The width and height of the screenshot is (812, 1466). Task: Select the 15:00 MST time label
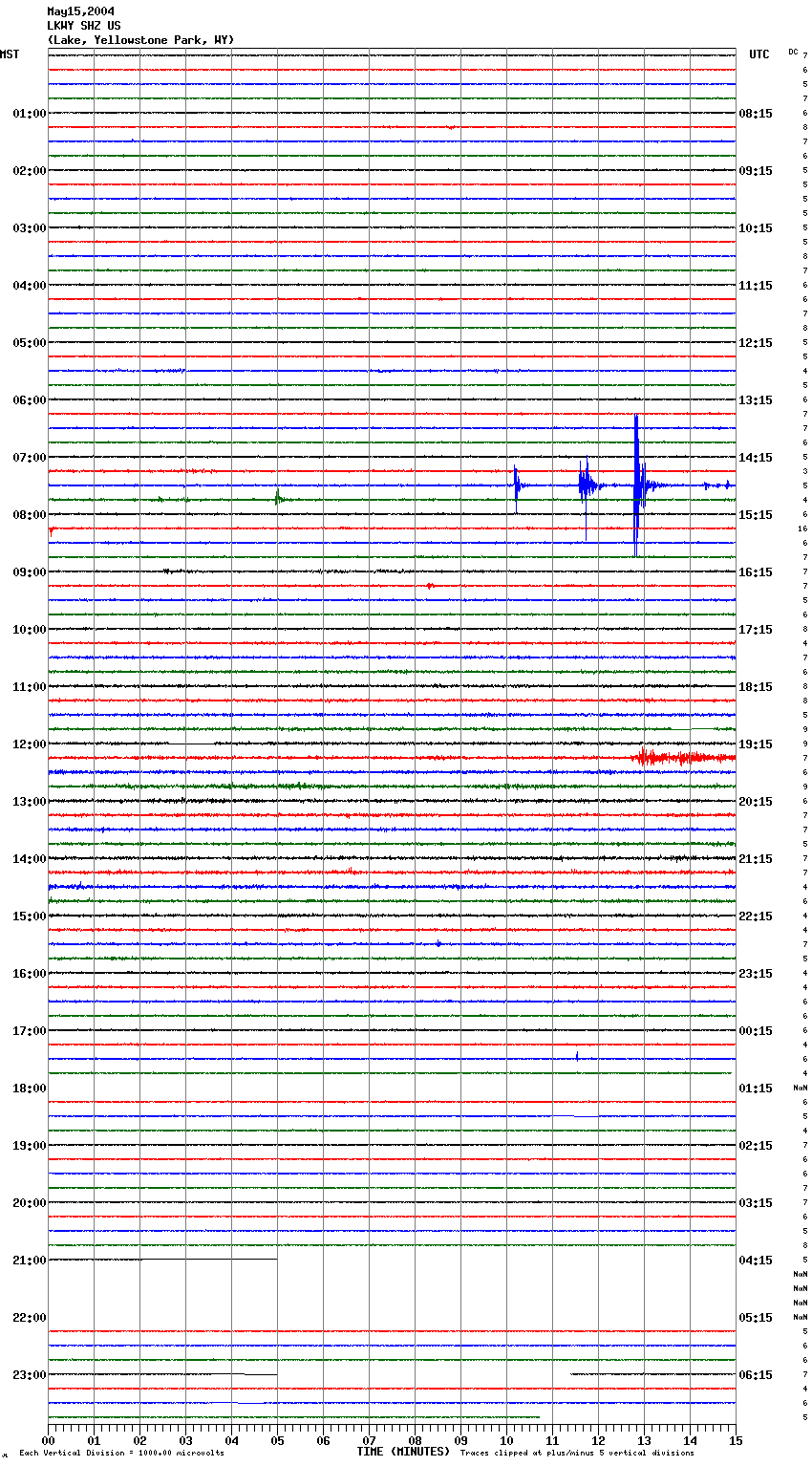coord(30,916)
